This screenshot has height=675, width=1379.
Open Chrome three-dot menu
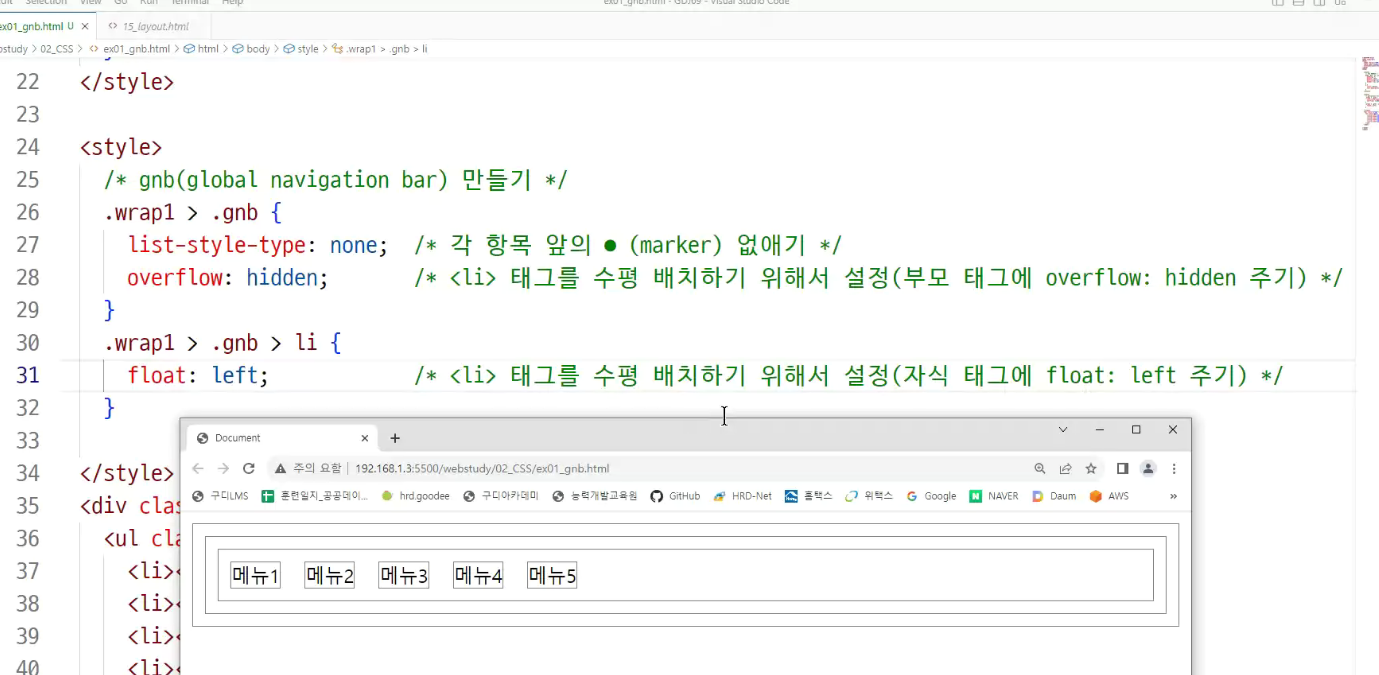(1174, 468)
